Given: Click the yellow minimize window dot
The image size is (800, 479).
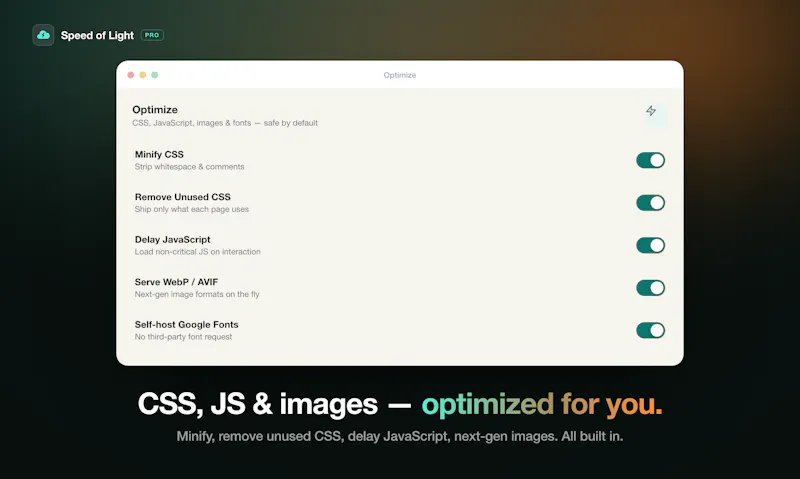Looking at the screenshot, I should coord(143,75).
